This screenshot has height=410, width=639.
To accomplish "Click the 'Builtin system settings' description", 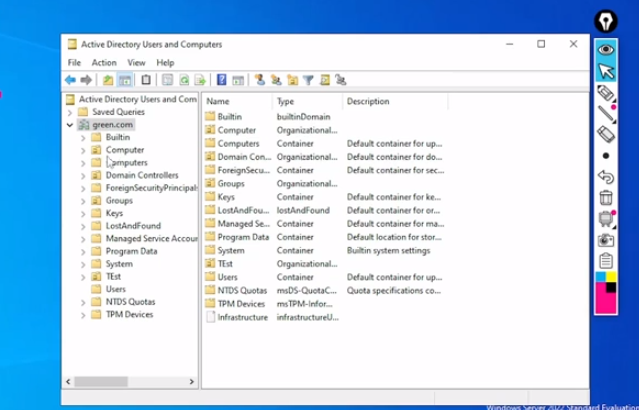I will 388,251.
